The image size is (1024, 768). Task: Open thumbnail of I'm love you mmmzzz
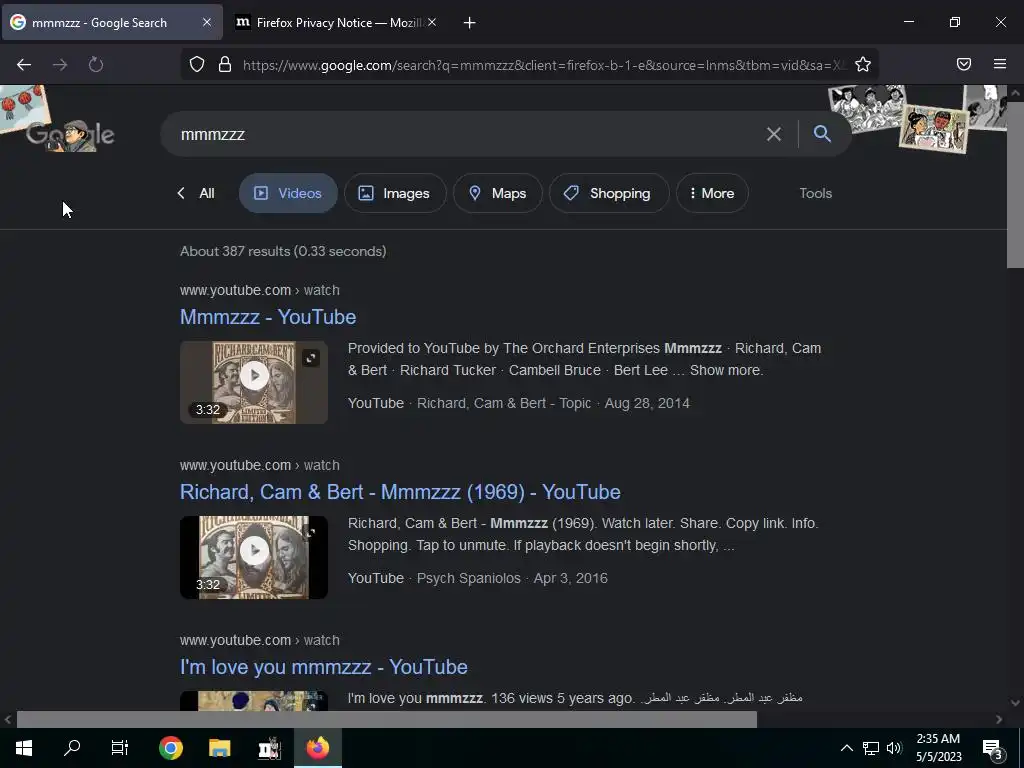[x=254, y=701]
